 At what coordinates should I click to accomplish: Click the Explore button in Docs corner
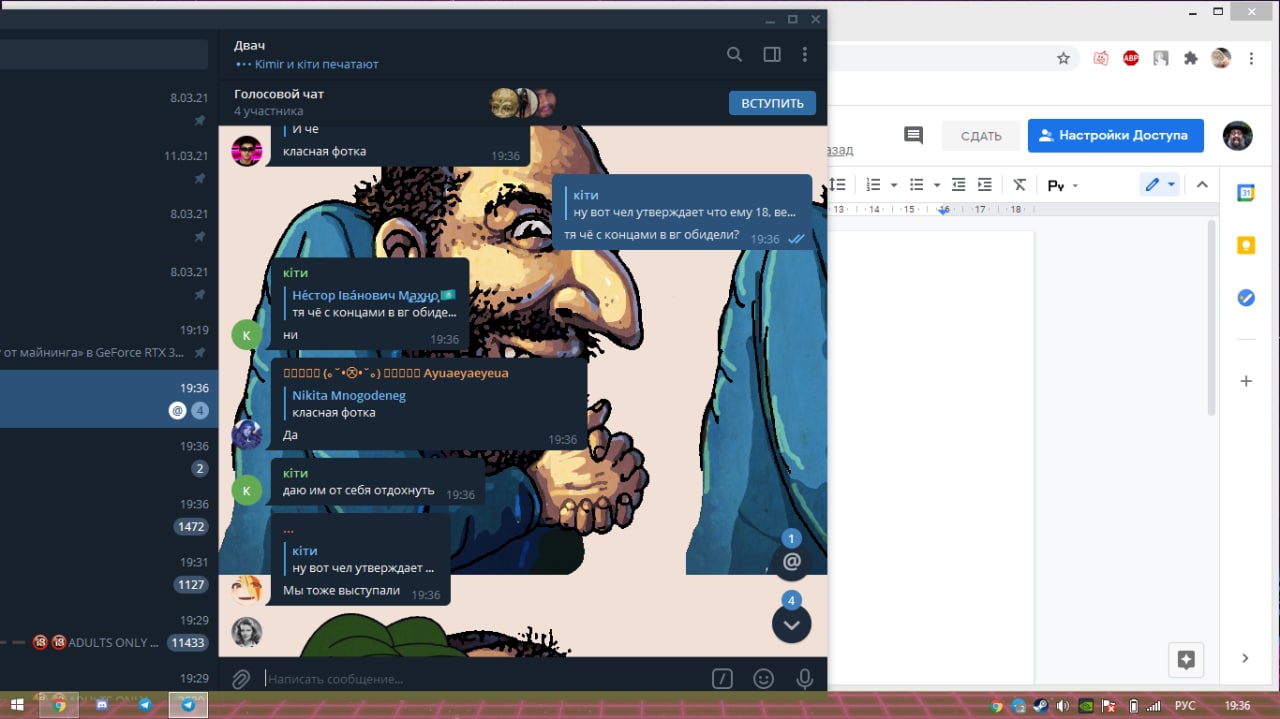point(1186,659)
